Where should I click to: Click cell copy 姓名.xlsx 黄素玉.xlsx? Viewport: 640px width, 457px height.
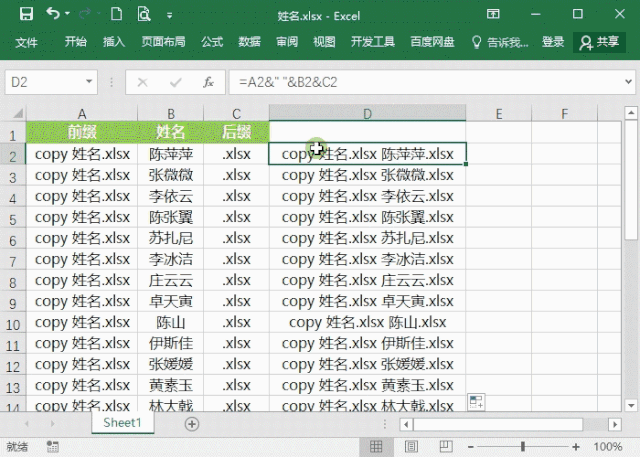click(x=367, y=385)
